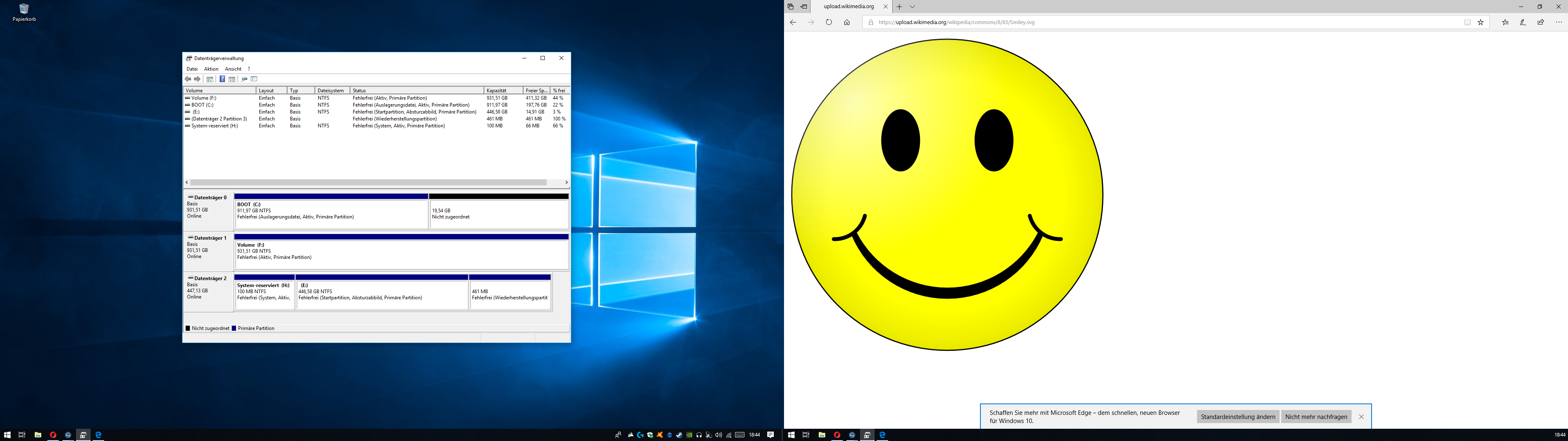Click the blue help icon in Datenträgerverwaltung toolbar

(x=222, y=79)
